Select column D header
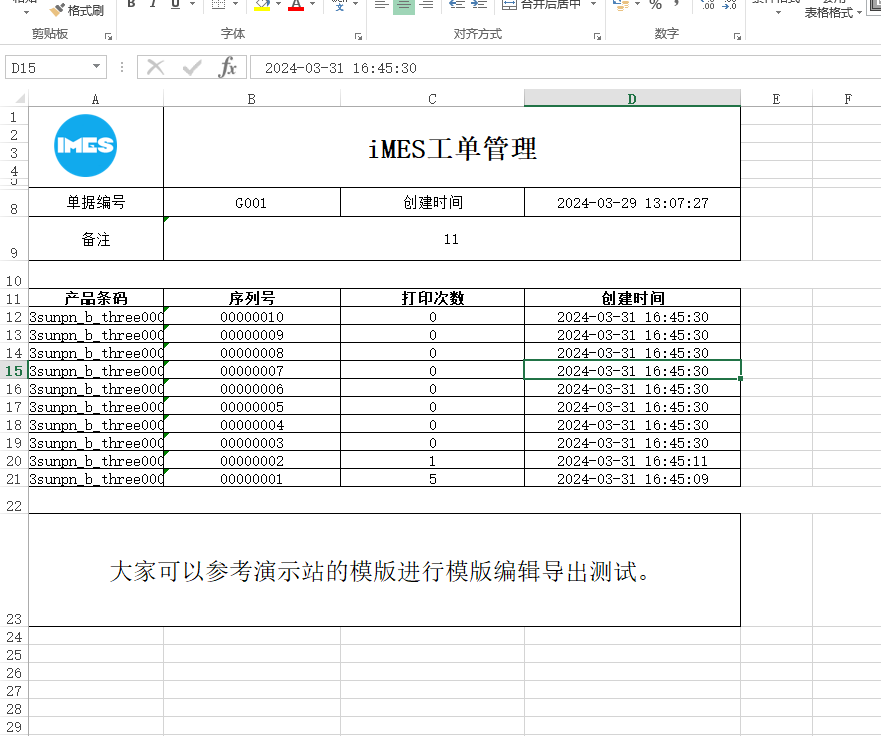Screen dimensions: 881x736 [632, 99]
